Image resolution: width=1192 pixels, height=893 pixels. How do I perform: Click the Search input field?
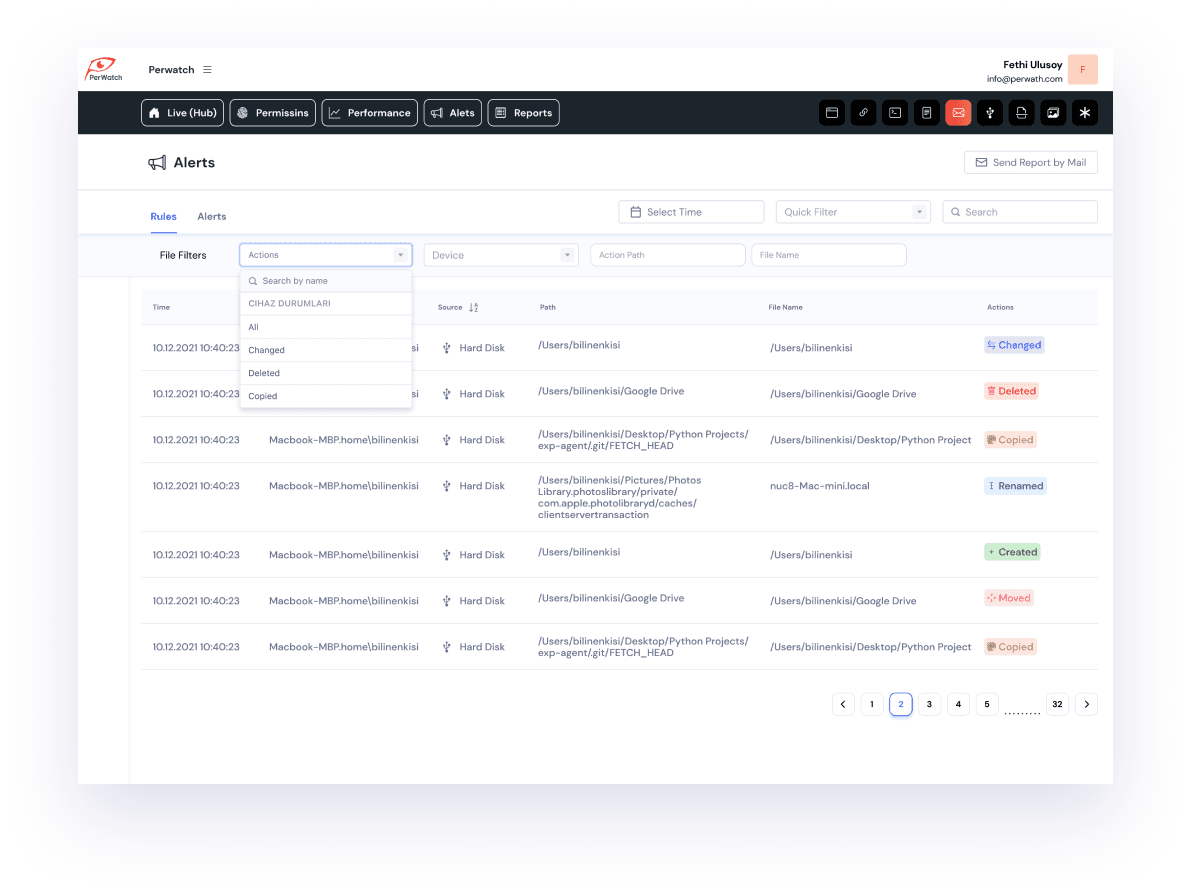[1019, 211]
